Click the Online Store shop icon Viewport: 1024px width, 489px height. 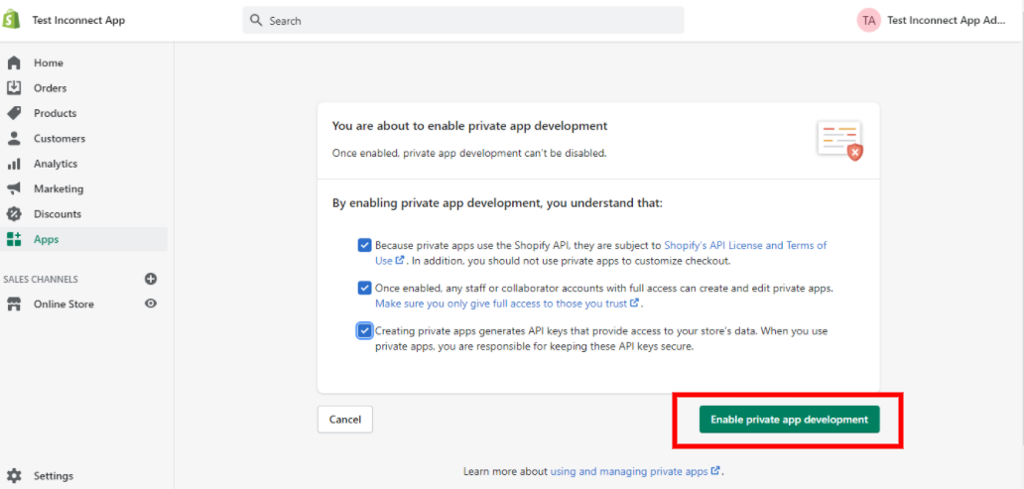[x=14, y=304]
